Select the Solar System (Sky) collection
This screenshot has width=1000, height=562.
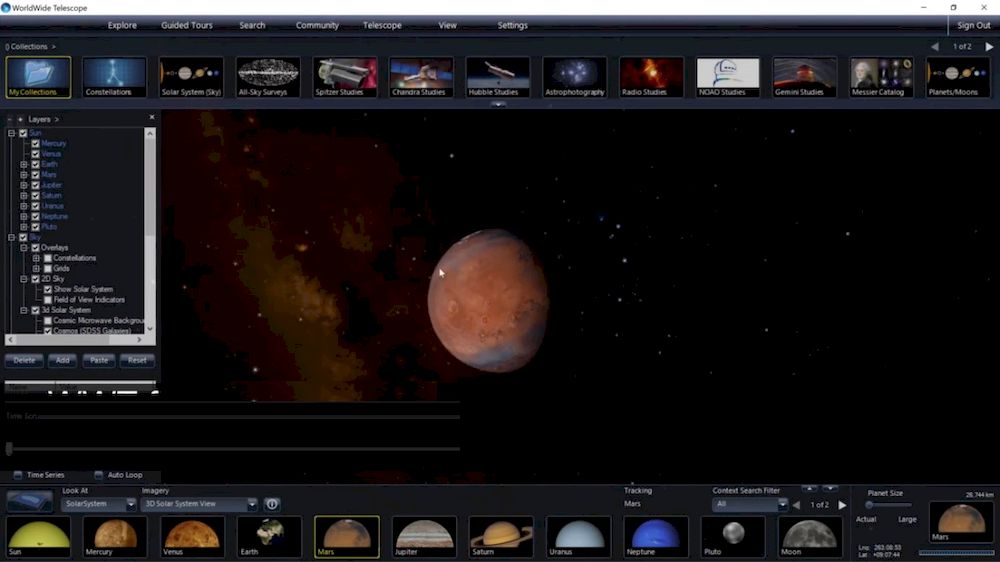coord(191,77)
